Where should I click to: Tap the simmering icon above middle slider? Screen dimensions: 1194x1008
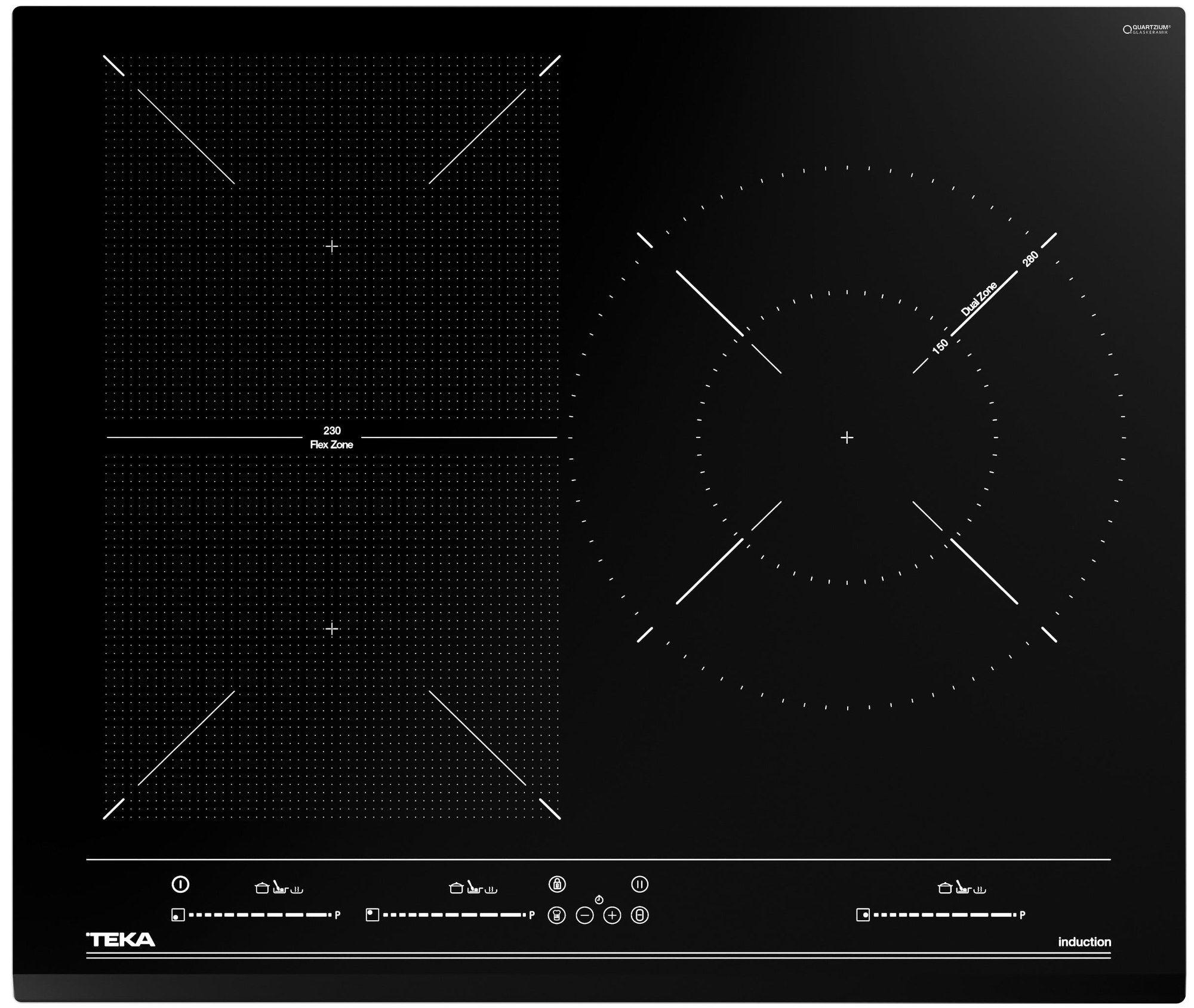tap(491, 889)
